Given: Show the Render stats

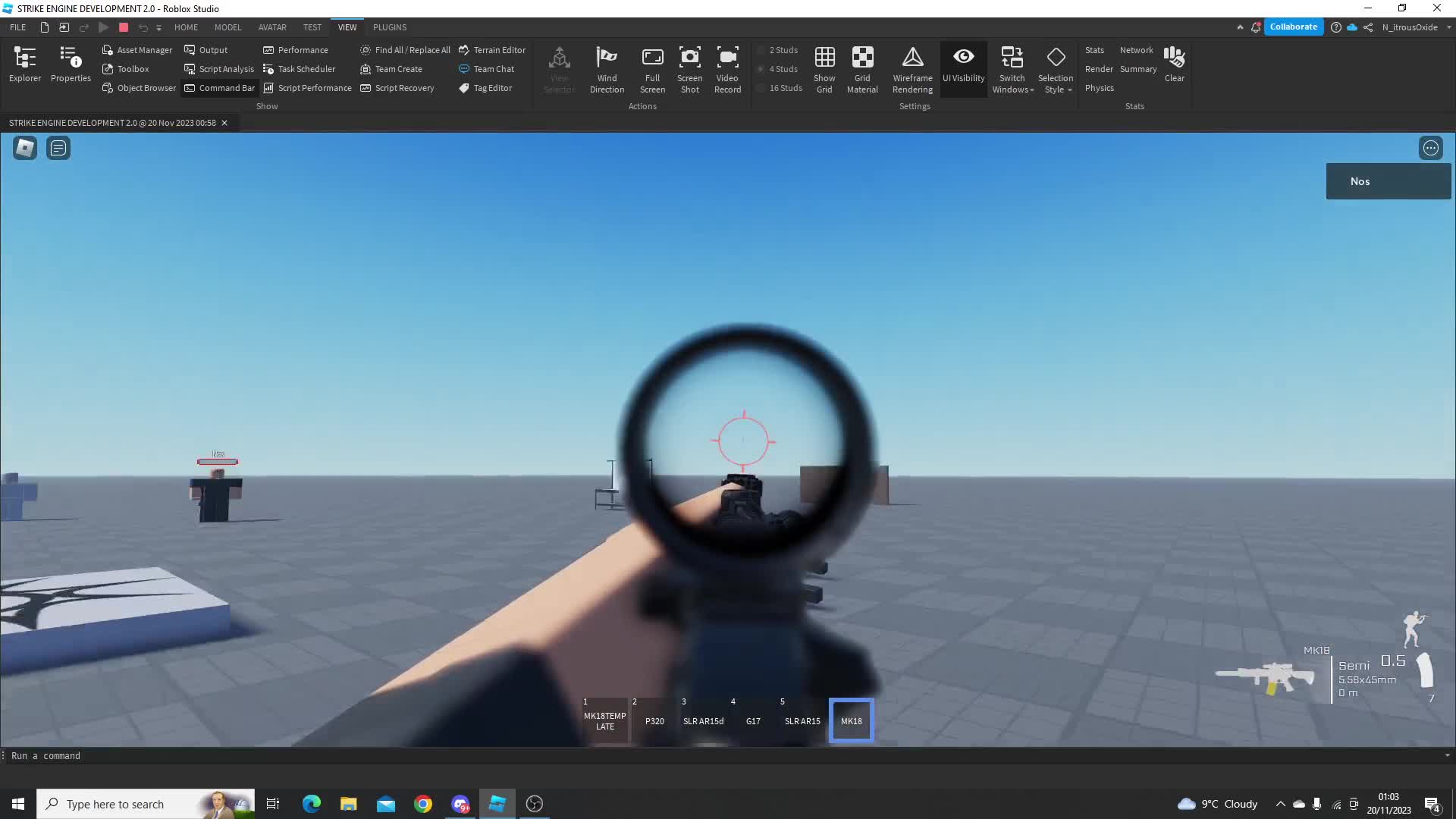Looking at the screenshot, I should coord(1099,69).
